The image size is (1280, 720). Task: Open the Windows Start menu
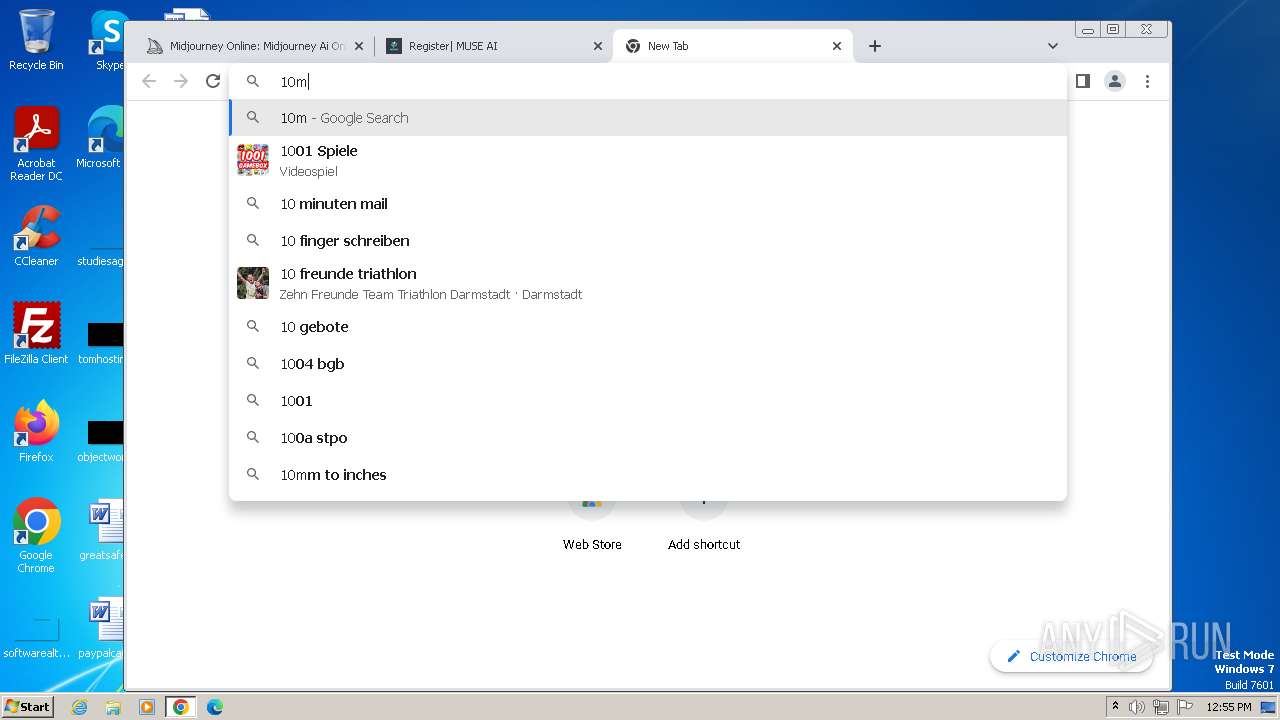click(27, 706)
